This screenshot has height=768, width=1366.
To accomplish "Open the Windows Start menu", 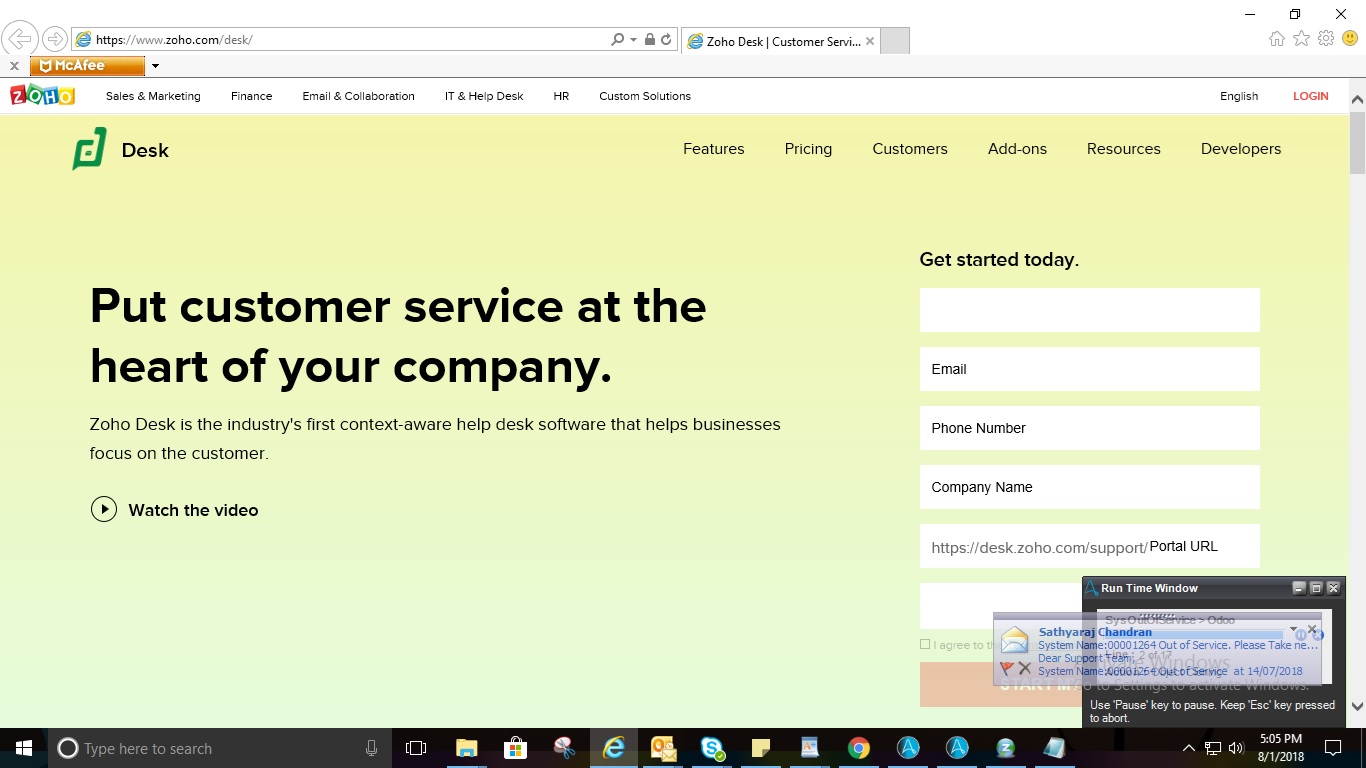I will pyautogui.click(x=23, y=748).
